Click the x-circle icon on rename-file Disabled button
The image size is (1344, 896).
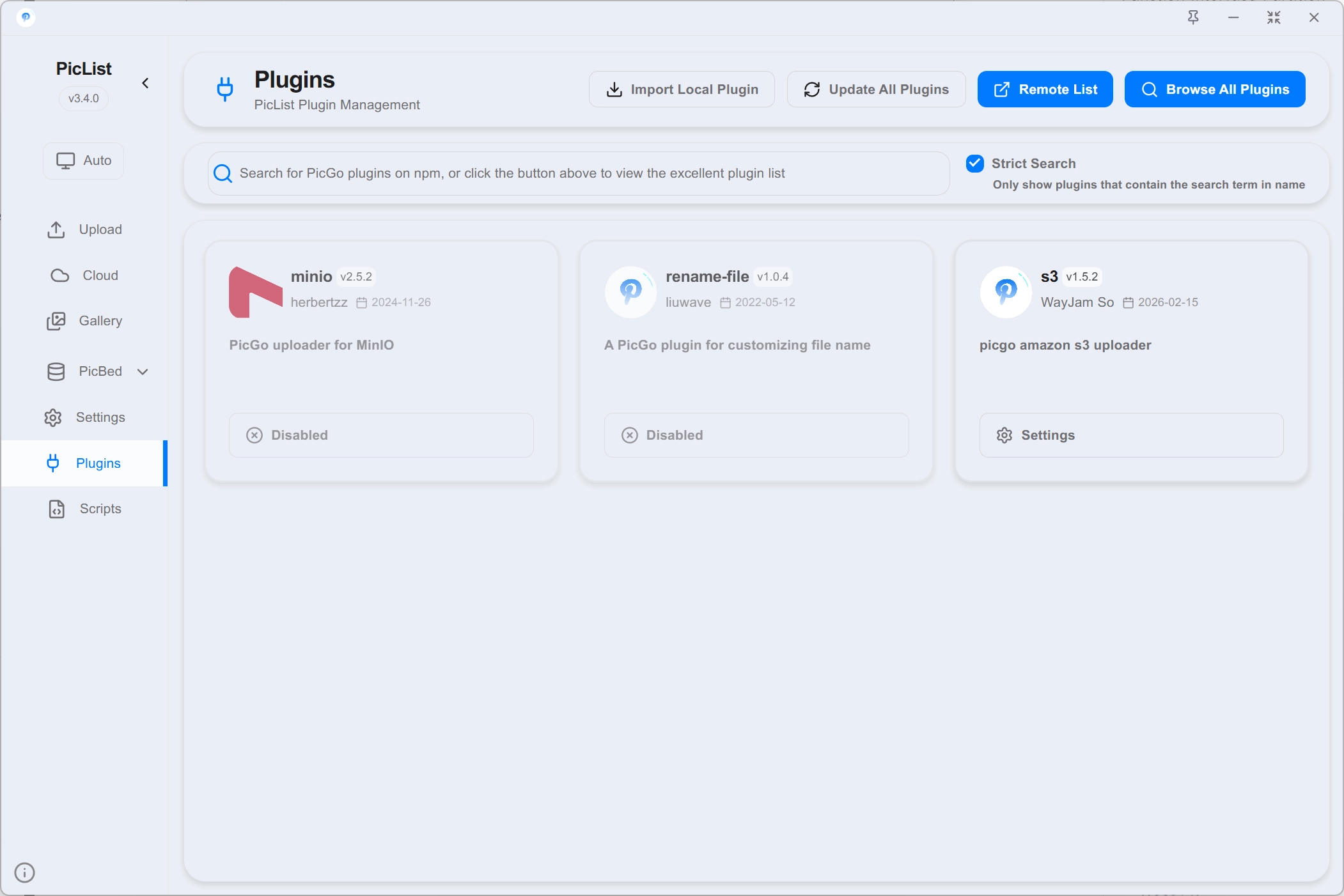630,435
